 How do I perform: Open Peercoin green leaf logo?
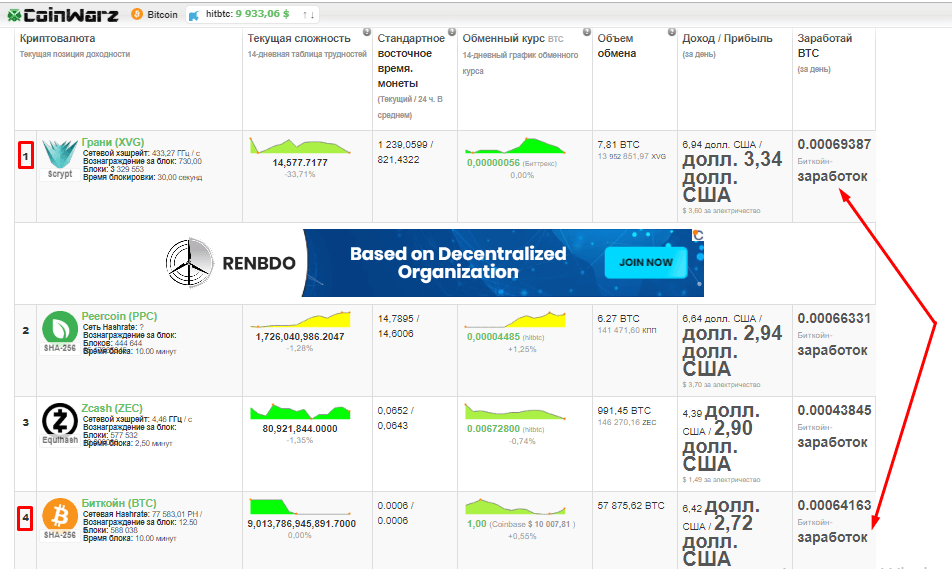click(60, 328)
